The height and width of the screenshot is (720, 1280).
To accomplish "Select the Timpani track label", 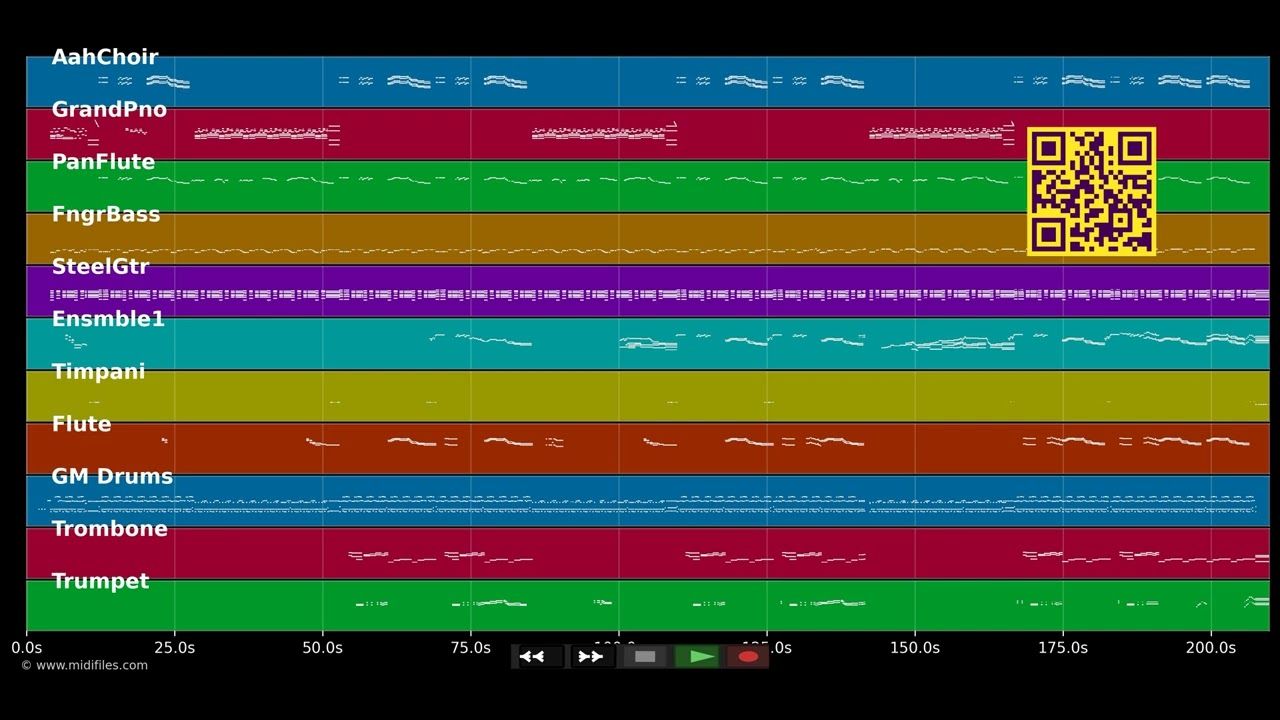I will point(98,372).
